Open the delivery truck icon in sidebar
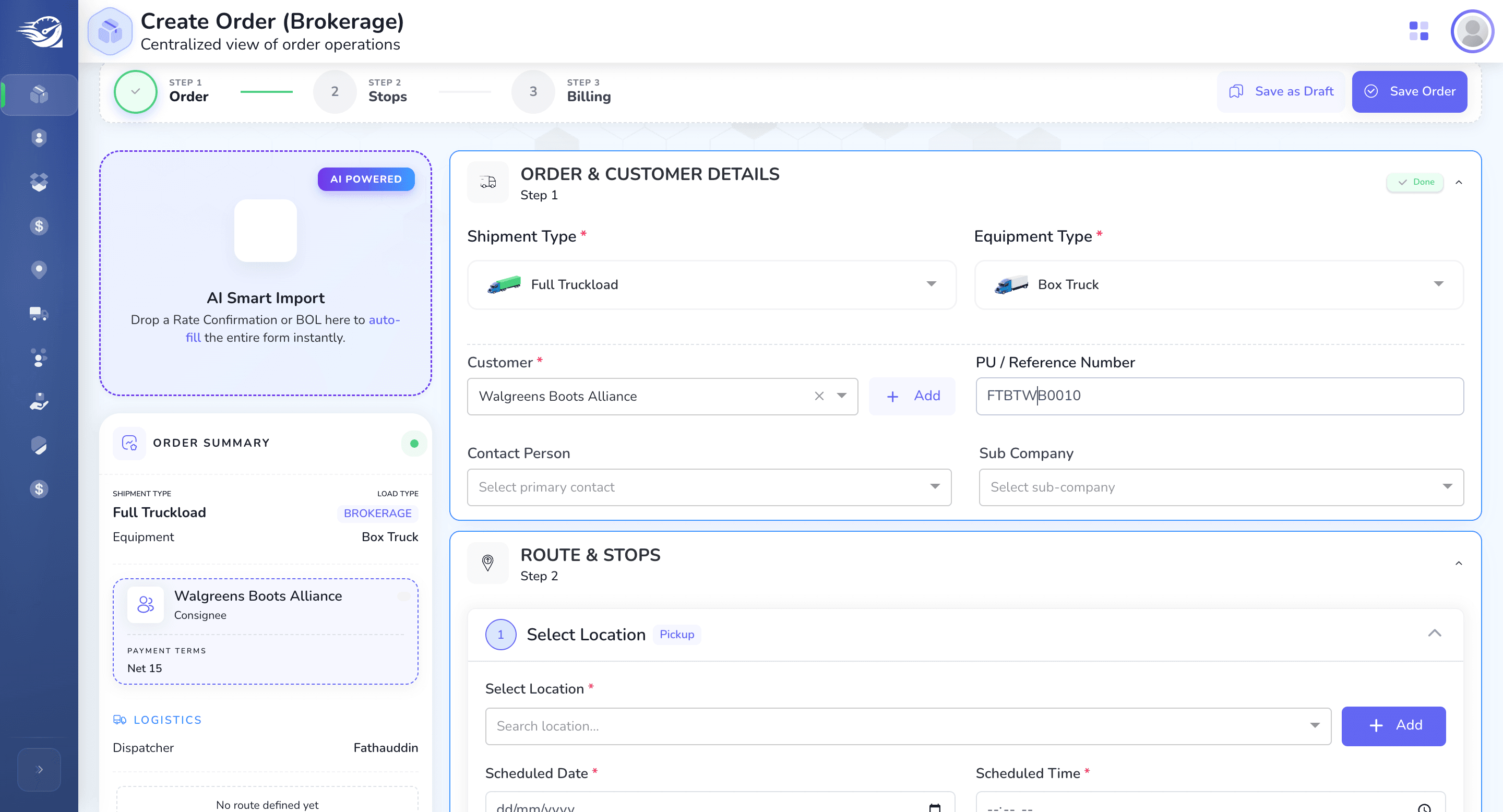Screen dimensions: 1503x812 tap(39, 314)
